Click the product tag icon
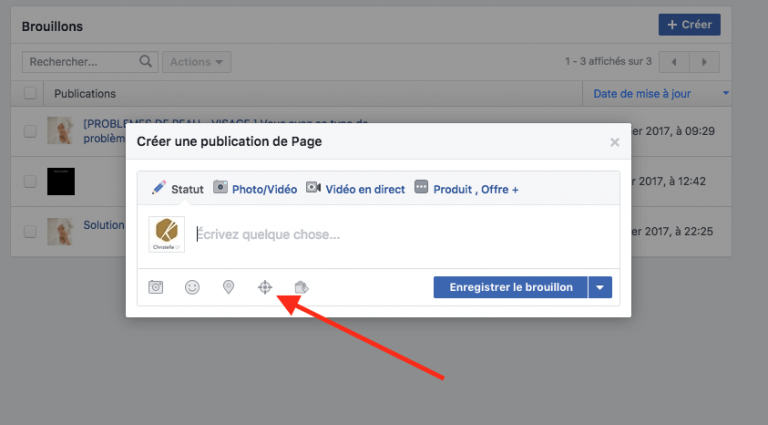Viewport: 768px width, 425px height. pos(301,287)
